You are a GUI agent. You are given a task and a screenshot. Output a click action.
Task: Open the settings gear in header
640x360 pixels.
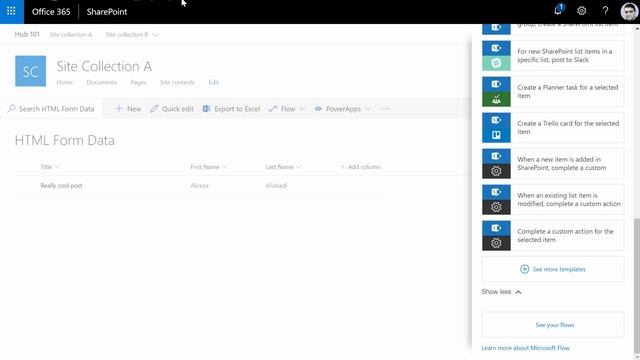582,11
